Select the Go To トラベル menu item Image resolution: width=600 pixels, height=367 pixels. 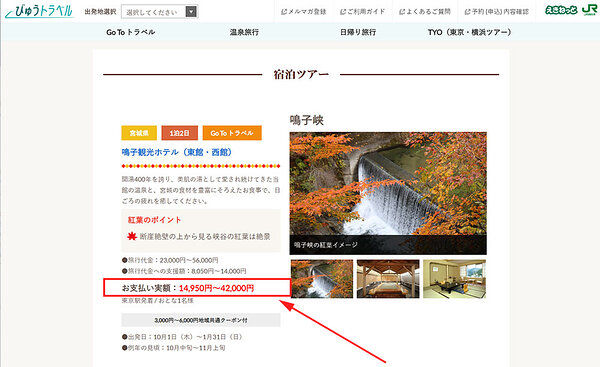pyautogui.click(x=130, y=32)
